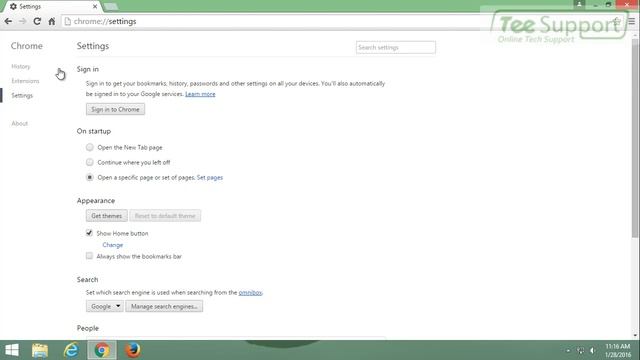Open a new tab beside Settings

click(x=111, y=7)
